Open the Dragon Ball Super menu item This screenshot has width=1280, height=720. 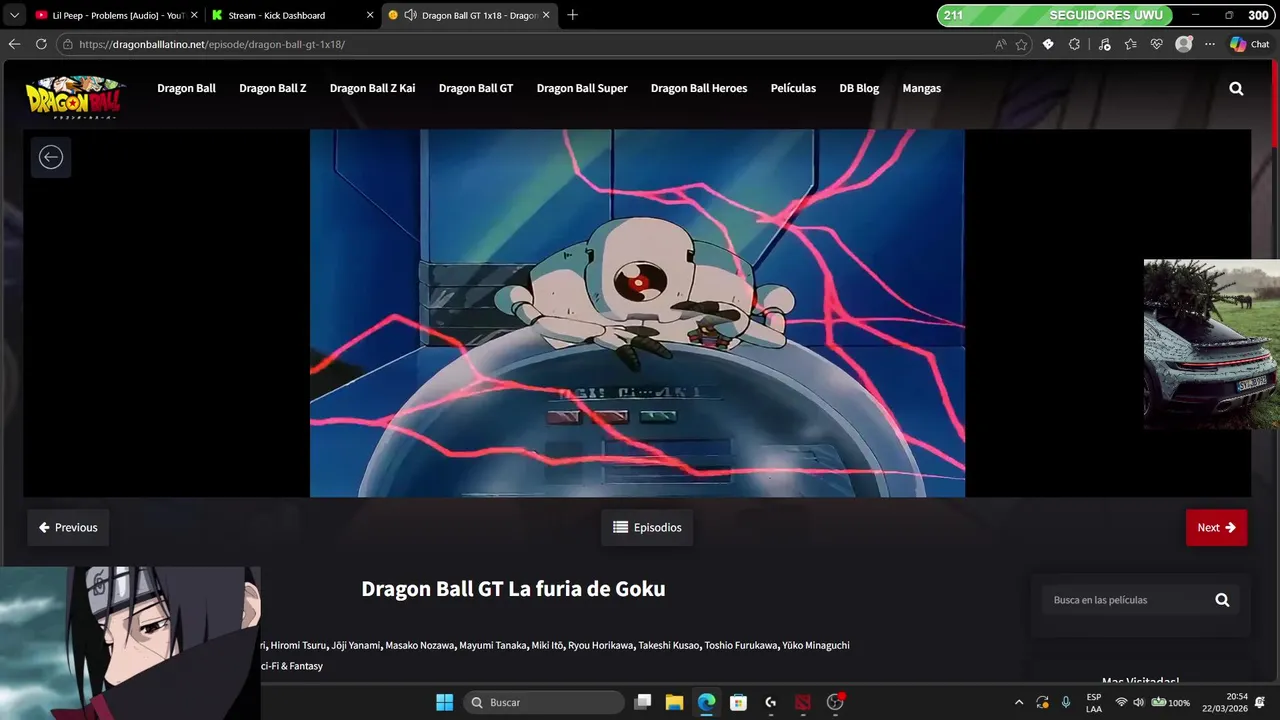582,88
